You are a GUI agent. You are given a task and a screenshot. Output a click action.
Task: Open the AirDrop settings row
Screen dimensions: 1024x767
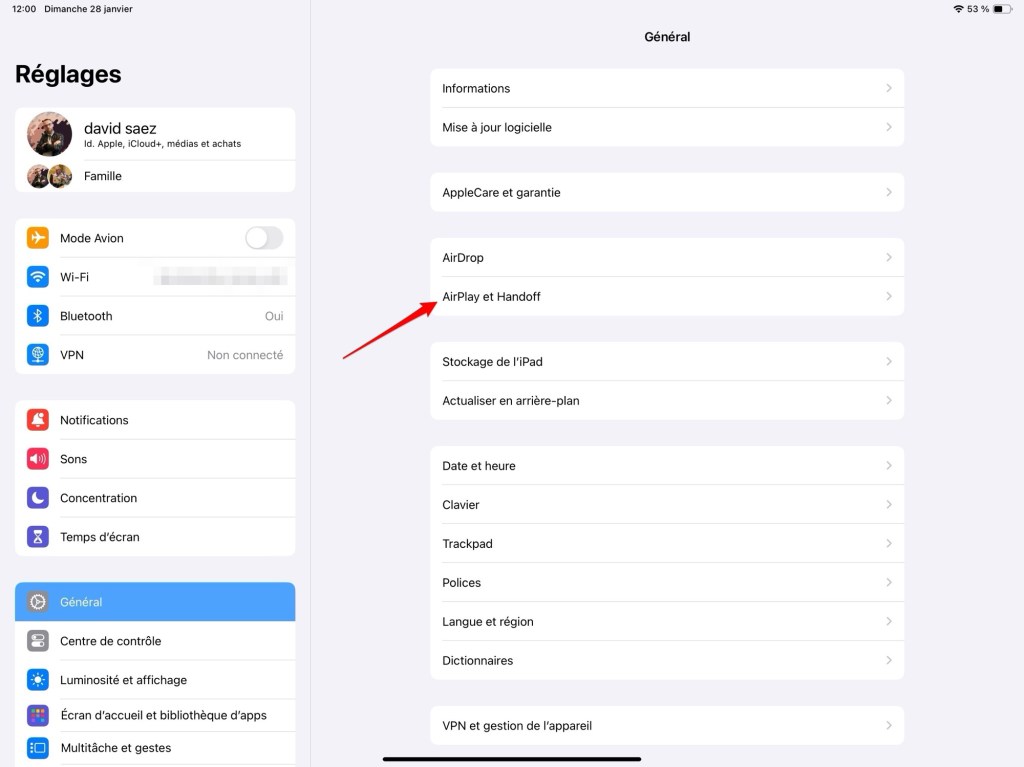pyautogui.click(x=667, y=258)
